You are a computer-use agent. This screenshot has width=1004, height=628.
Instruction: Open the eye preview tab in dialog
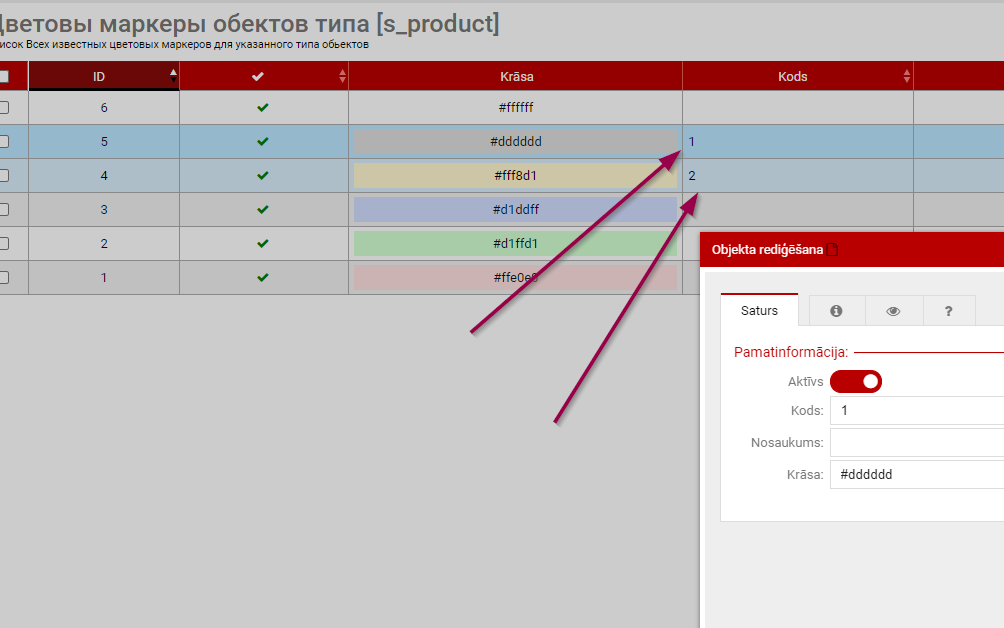pos(893,311)
